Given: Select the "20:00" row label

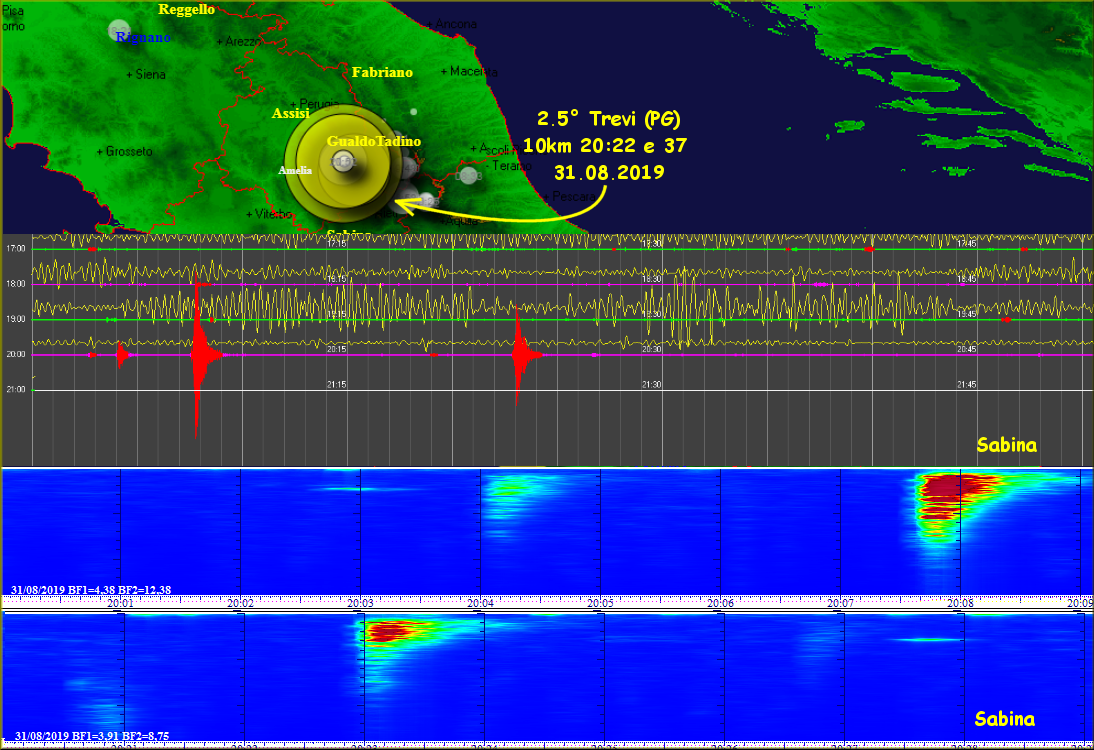Looking at the screenshot, I should [15, 354].
